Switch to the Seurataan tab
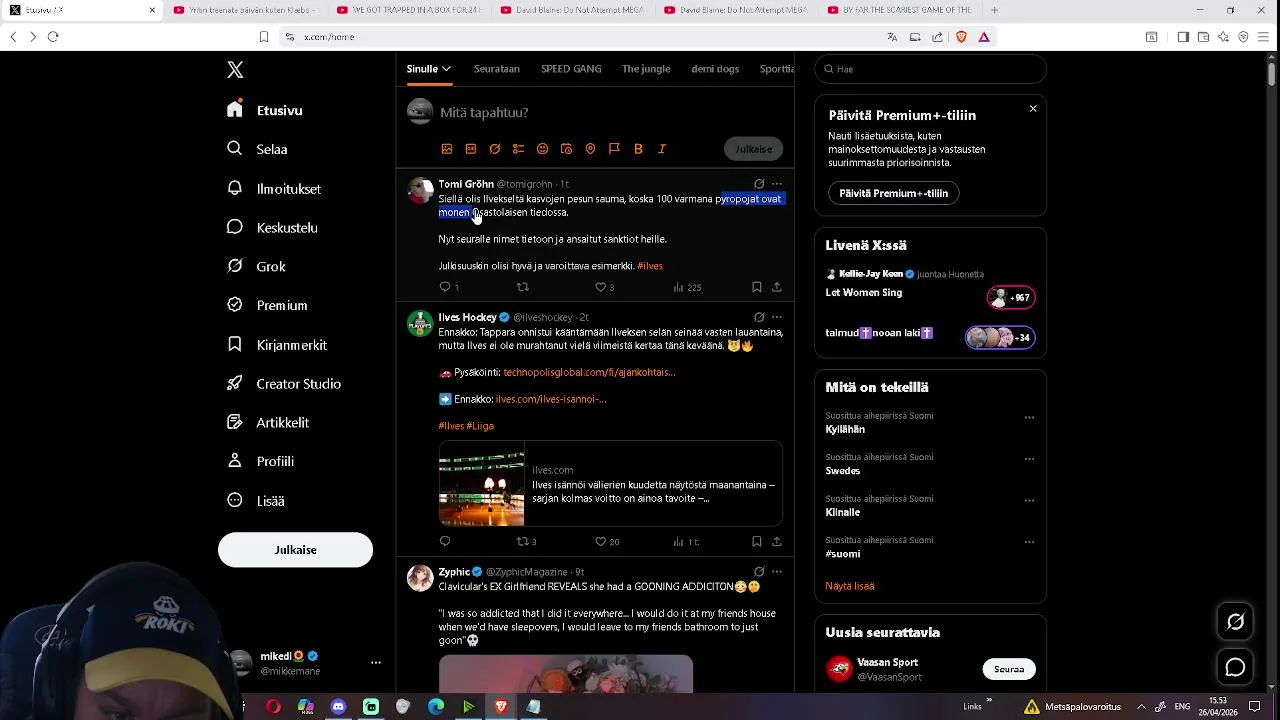The width and height of the screenshot is (1280, 720). click(497, 69)
